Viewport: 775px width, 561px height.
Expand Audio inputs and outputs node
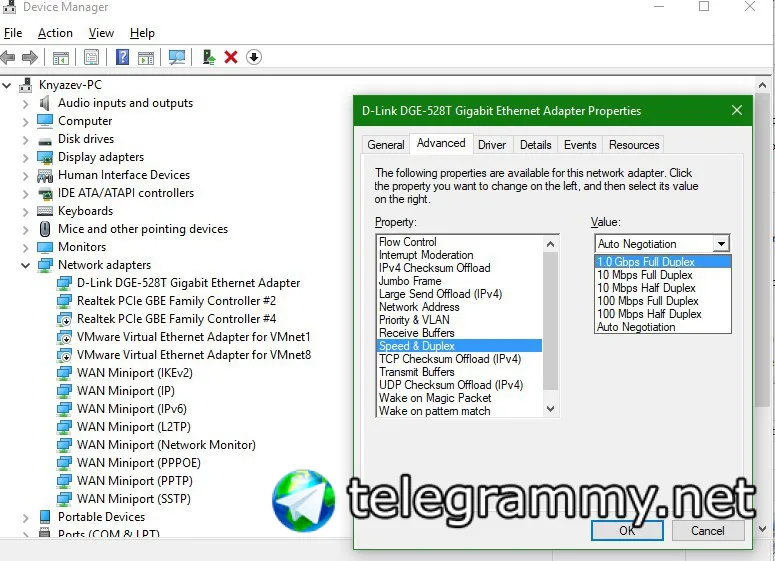pos(25,104)
